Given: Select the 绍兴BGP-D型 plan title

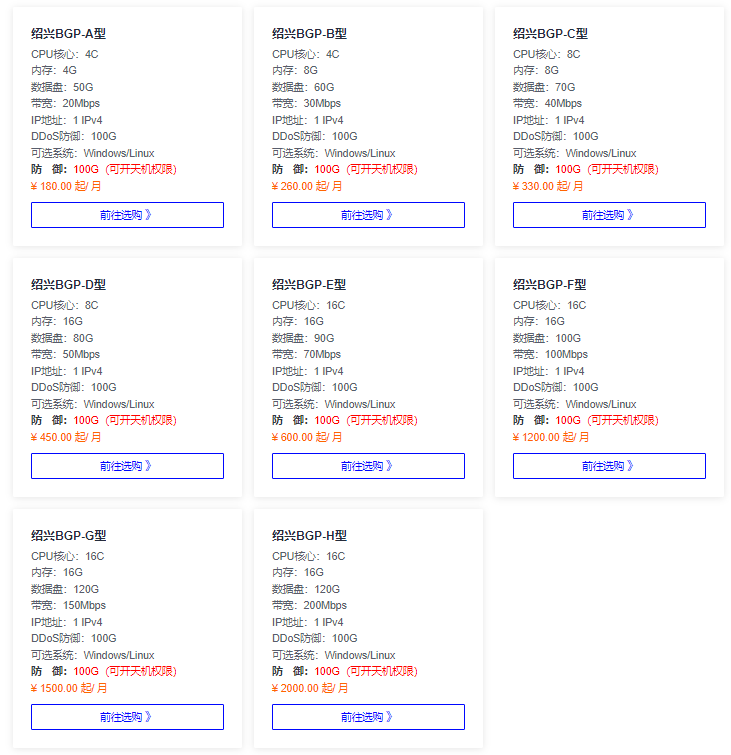Looking at the screenshot, I should [x=68, y=285].
